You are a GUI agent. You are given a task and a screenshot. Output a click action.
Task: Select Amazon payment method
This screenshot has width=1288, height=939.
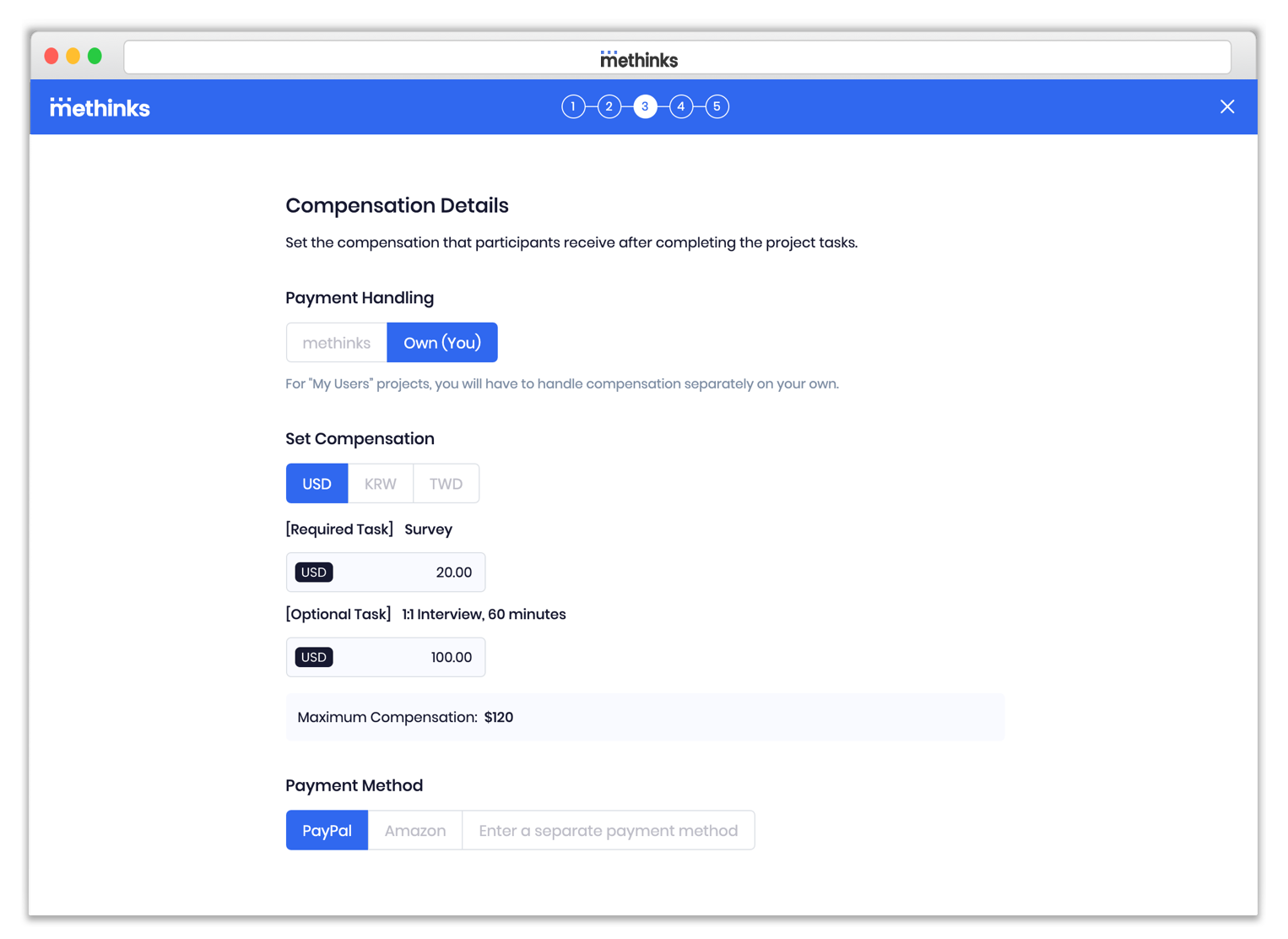(x=414, y=831)
